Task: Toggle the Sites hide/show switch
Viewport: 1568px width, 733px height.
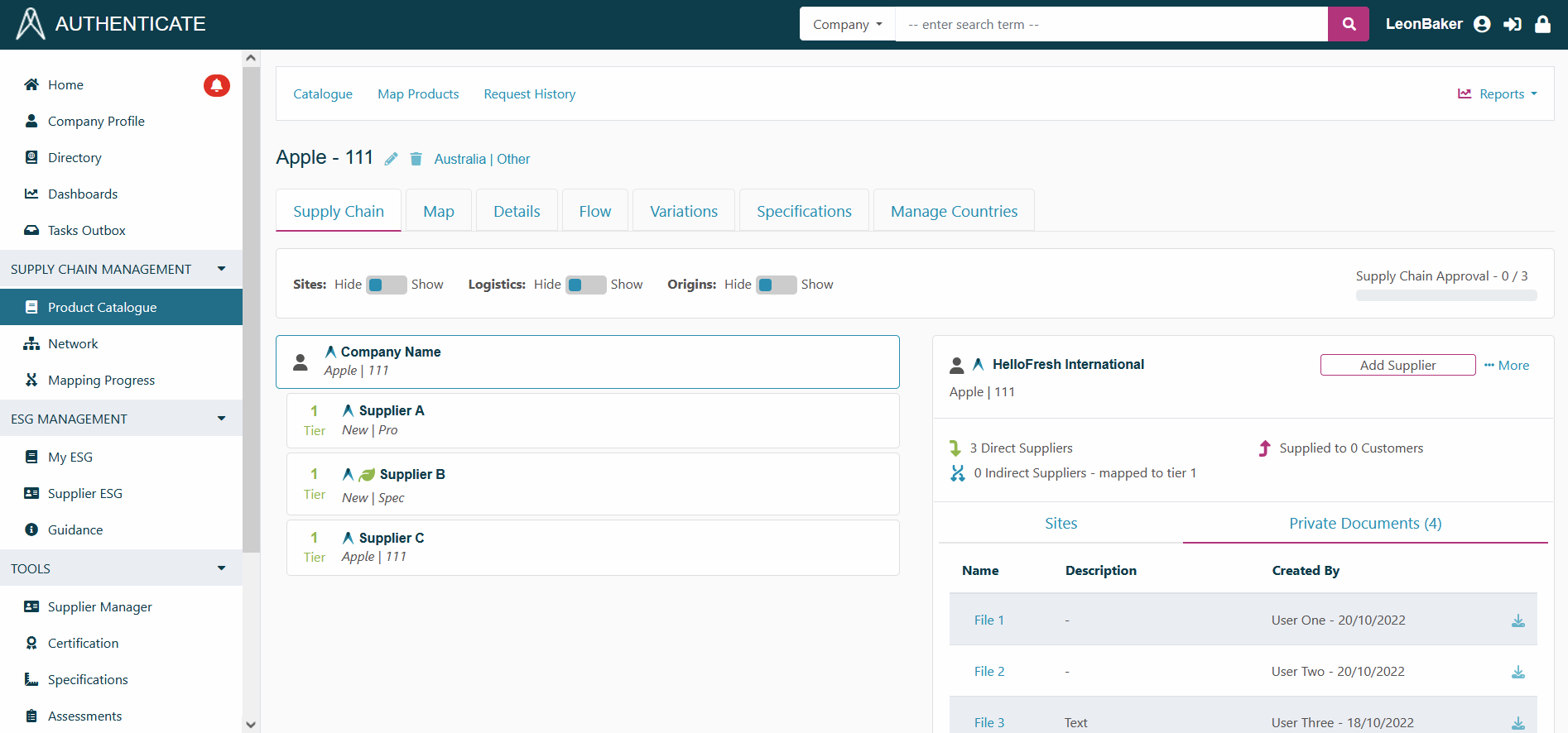Action: point(386,285)
